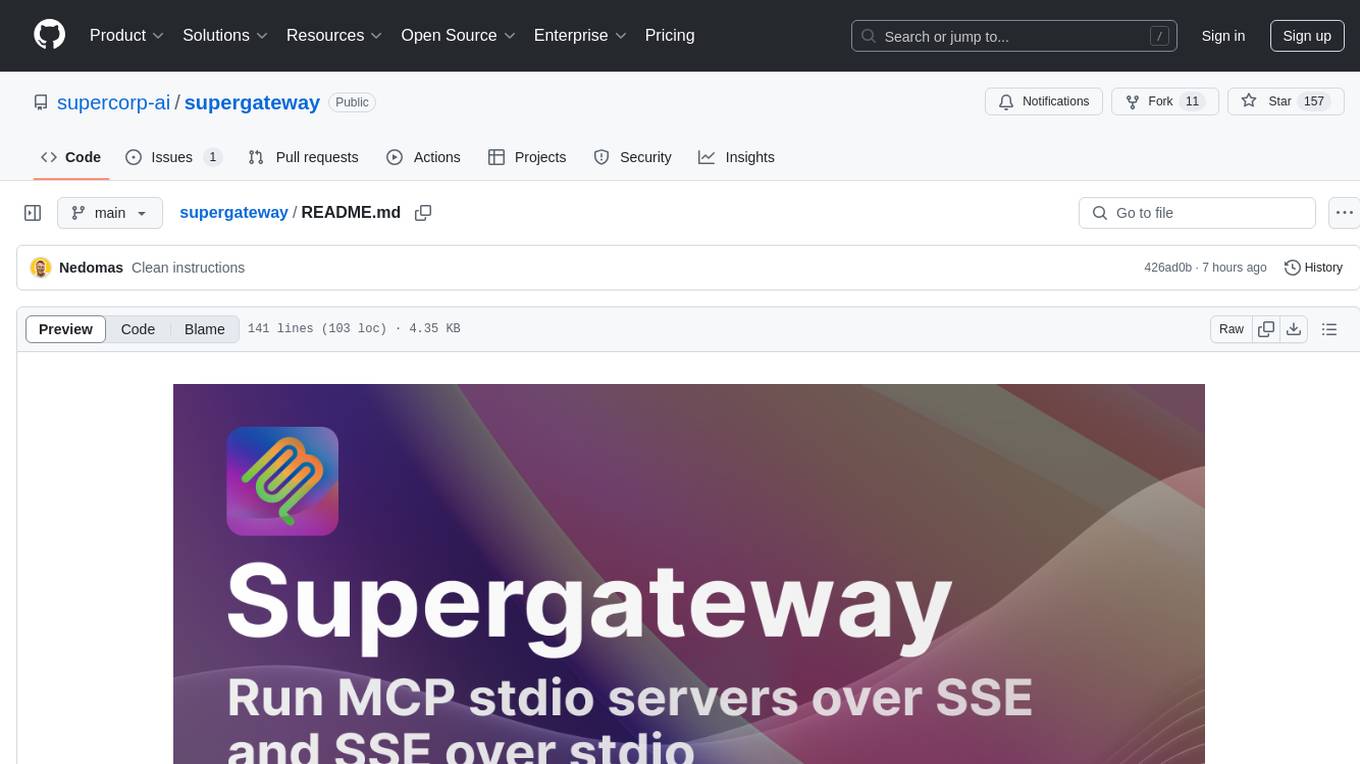1360x764 pixels.
Task: Switch to the Projects tab
Action: [x=527, y=157]
